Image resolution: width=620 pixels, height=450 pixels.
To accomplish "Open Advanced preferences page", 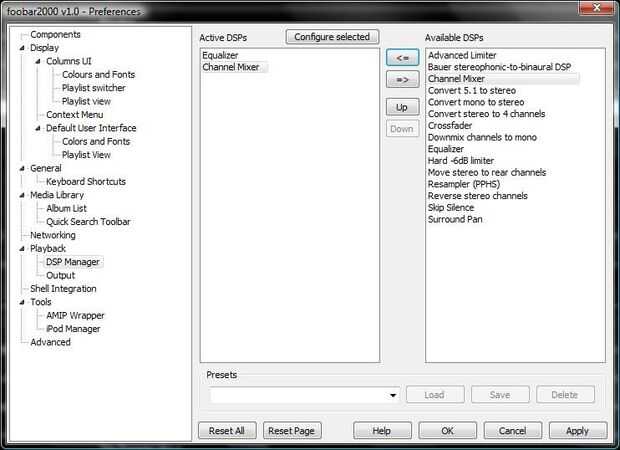I will pos(51,342).
